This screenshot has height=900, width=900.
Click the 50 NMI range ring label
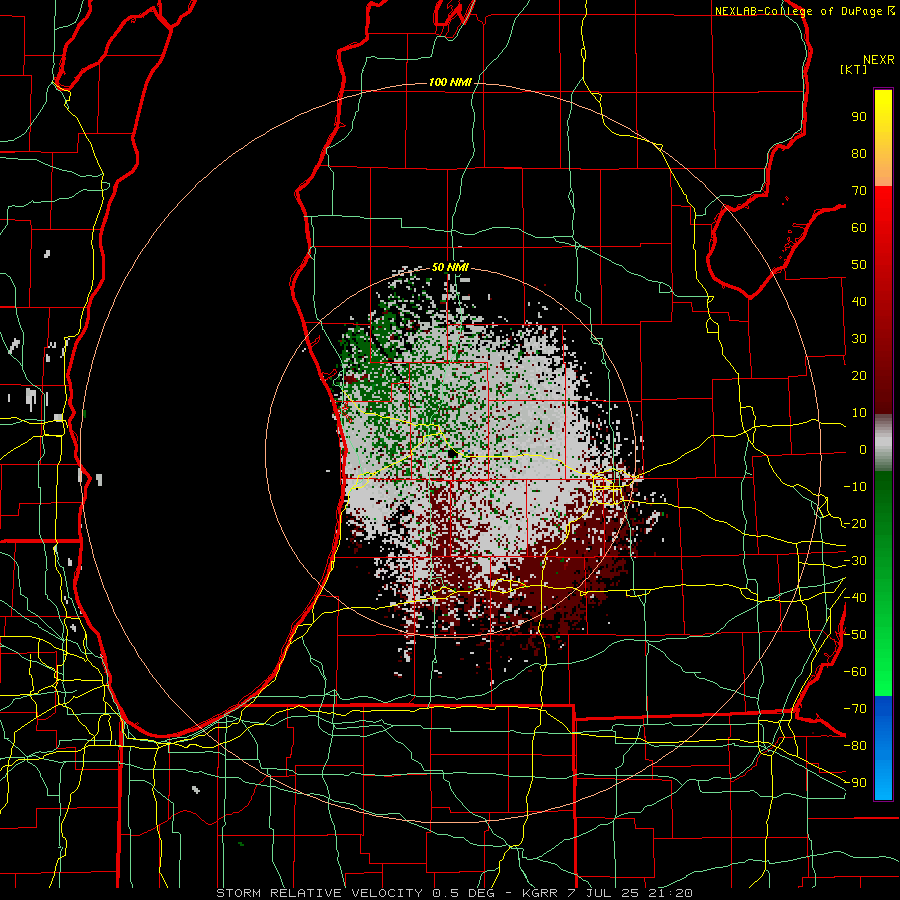[450, 267]
